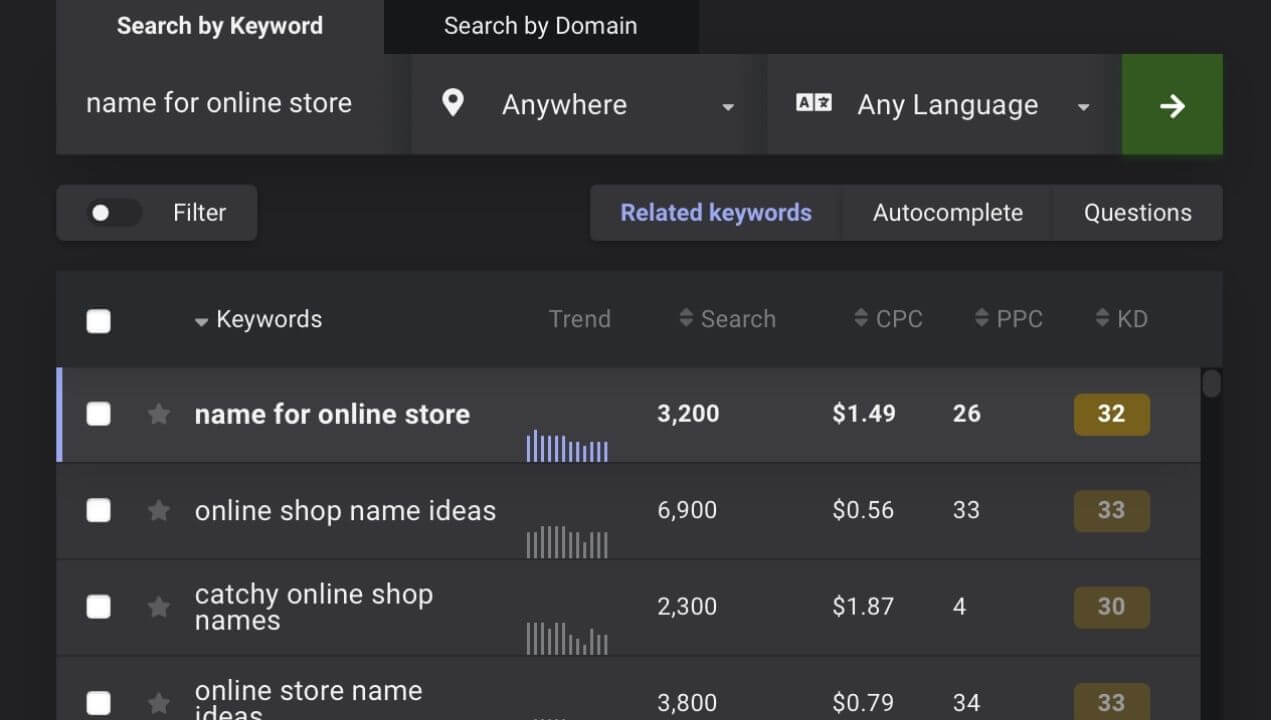Check the 'online store name ideas' row checkbox
Image resolution: width=1280 pixels, height=720 pixels.
point(98,703)
